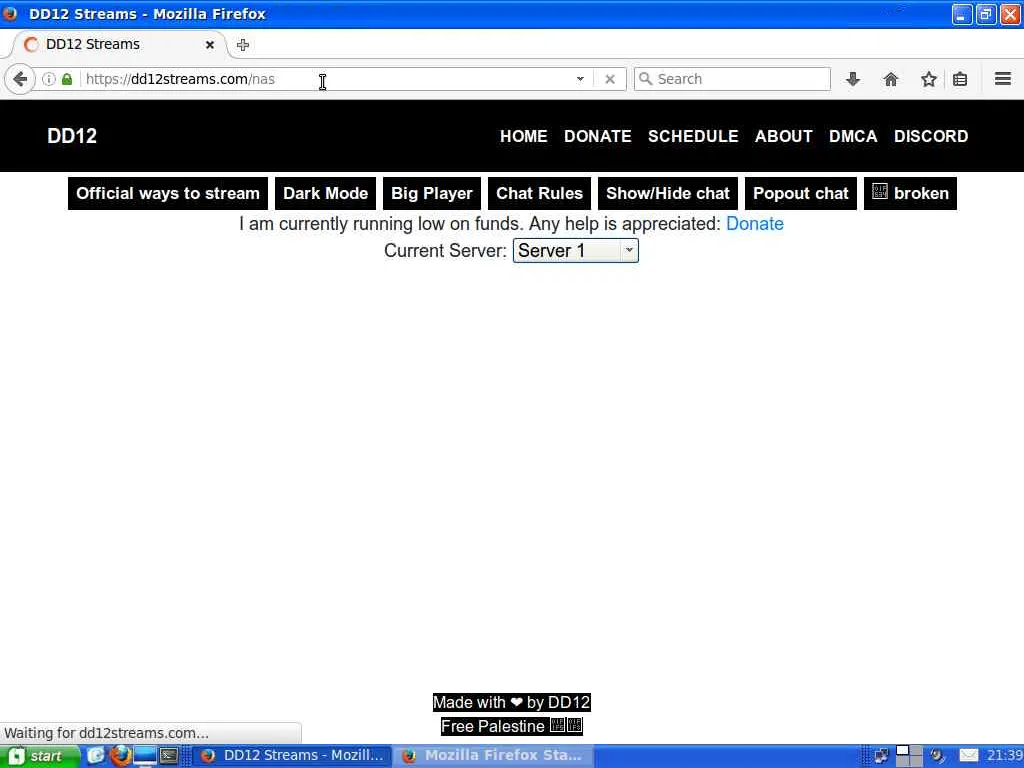Open the Firefox hamburger menu
The image size is (1024, 768).
(1003, 79)
